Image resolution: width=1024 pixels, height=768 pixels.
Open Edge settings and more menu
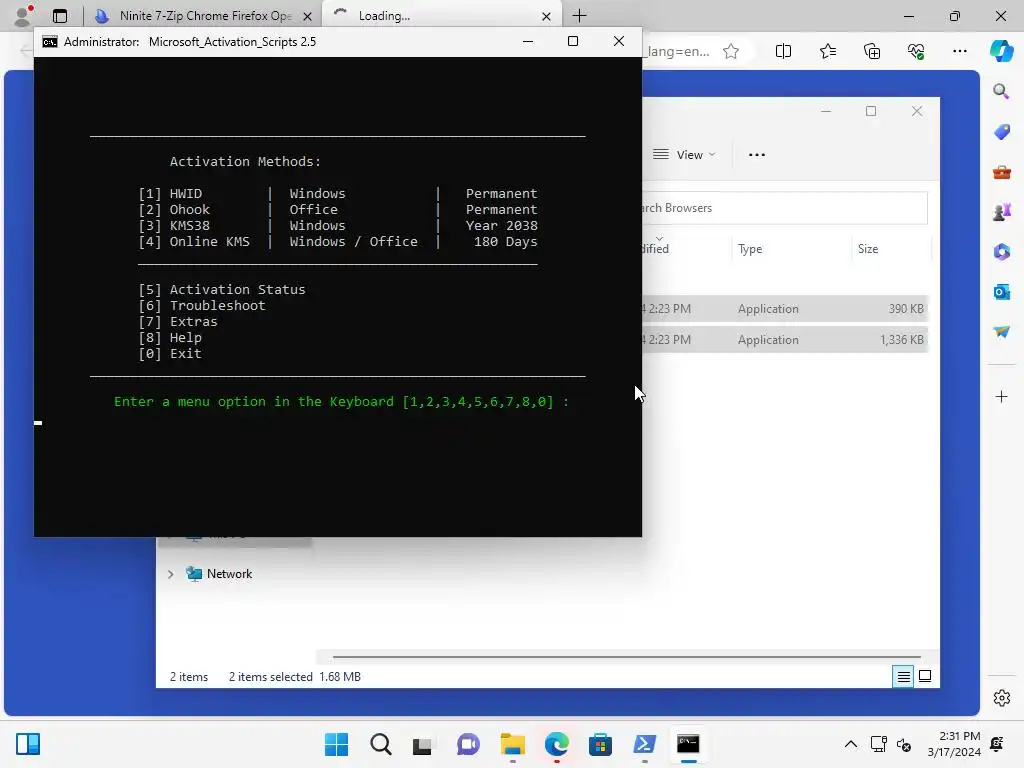[959, 52]
